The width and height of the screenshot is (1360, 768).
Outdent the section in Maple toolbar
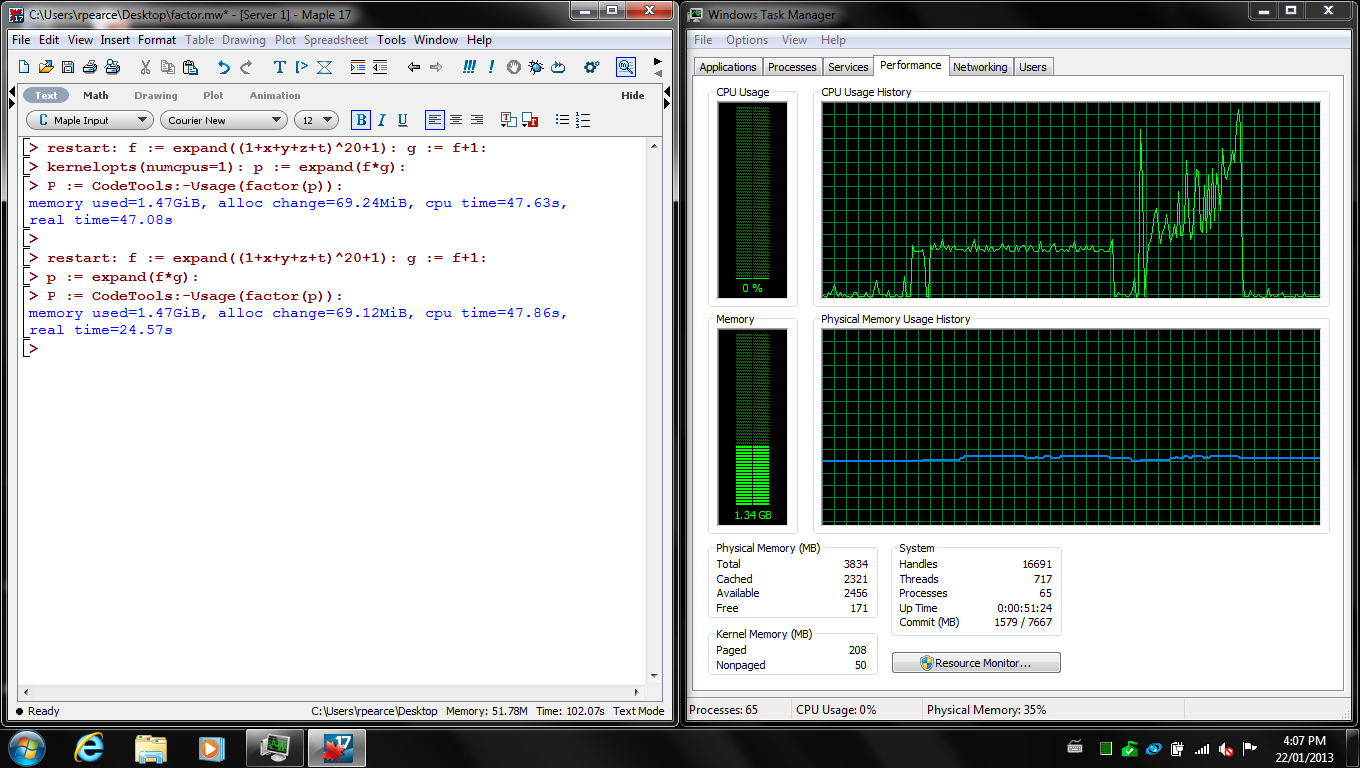(380, 67)
